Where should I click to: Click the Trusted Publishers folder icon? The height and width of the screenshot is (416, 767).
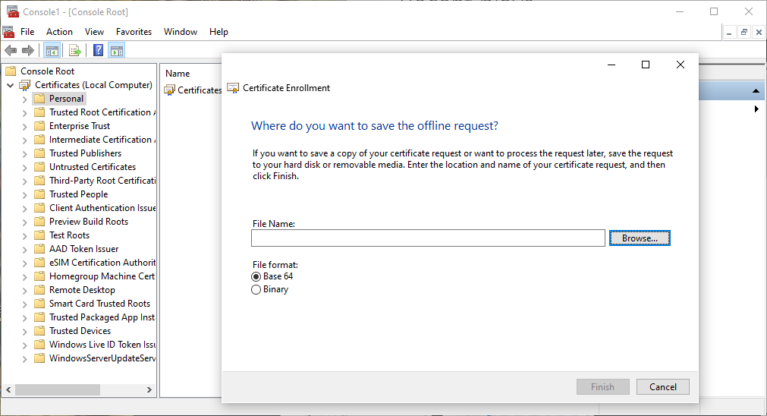coord(39,153)
